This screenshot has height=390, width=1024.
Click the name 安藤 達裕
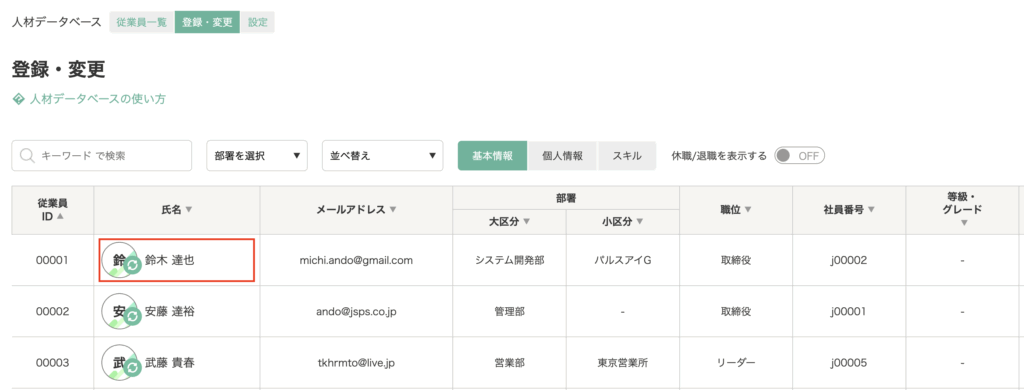(x=170, y=311)
